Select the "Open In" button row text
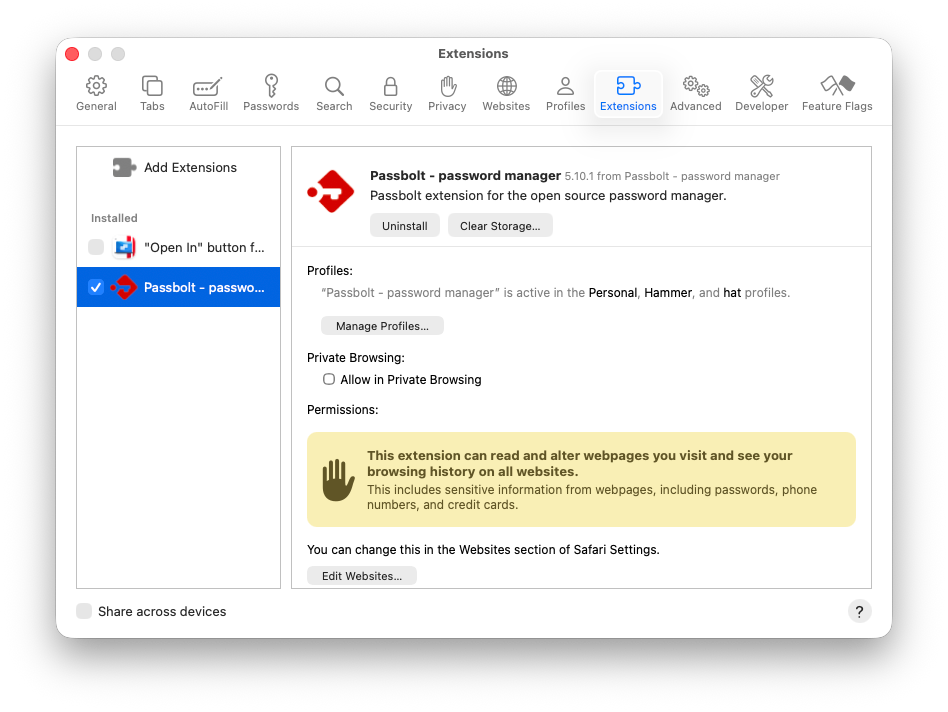 click(x=204, y=247)
